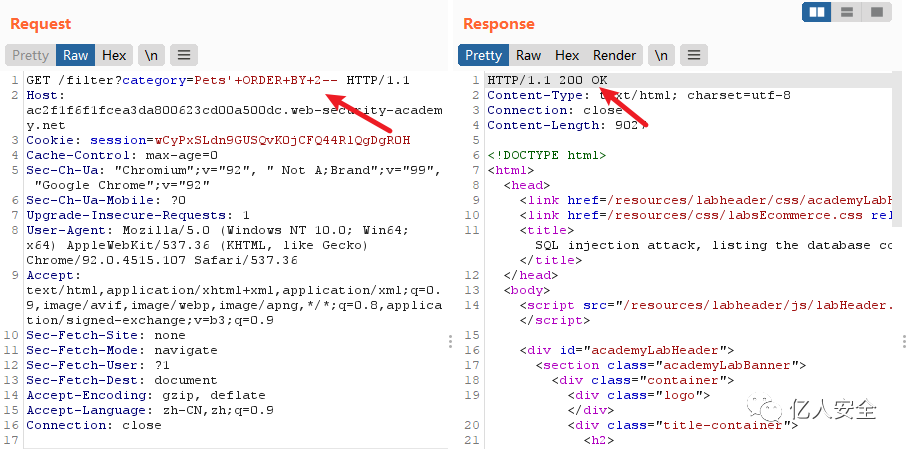Screen dimensions: 906x449
Task: Click the 'Sec-Ch-Ua-Mobile' request header
Action: click(106, 201)
